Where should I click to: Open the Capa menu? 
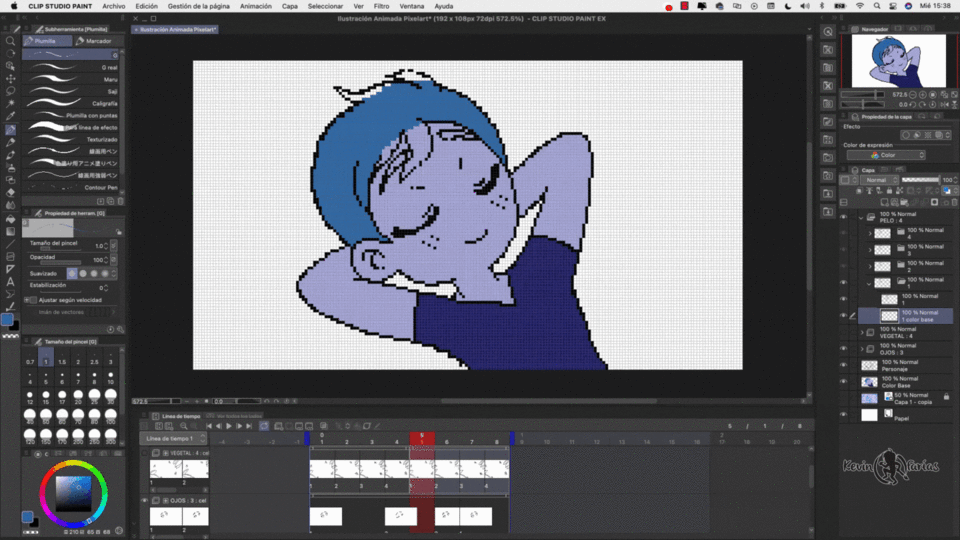coord(290,6)
